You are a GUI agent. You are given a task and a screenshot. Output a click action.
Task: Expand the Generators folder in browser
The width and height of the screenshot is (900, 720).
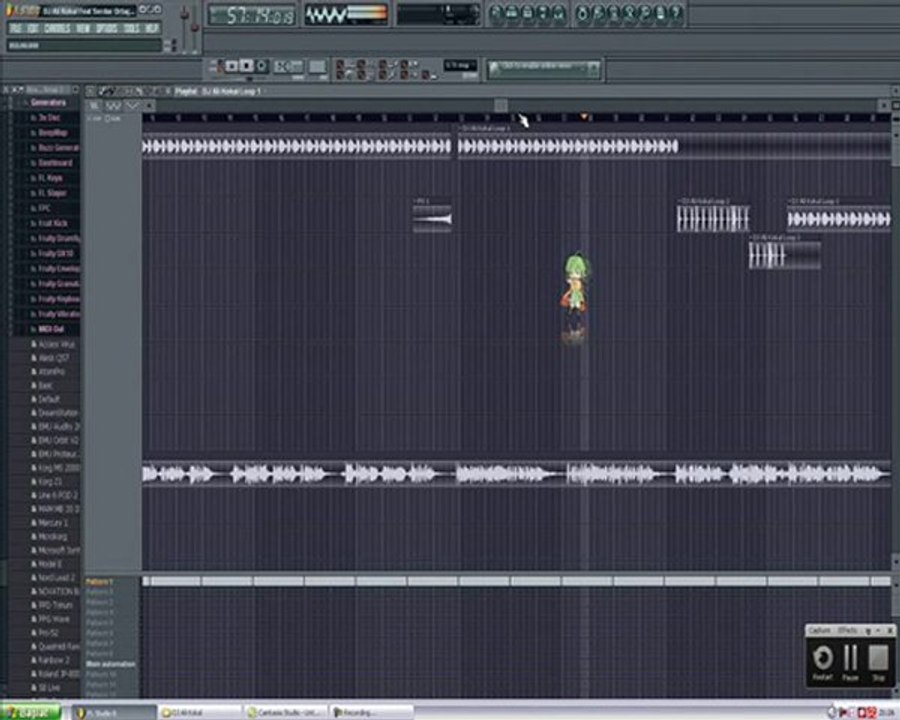pyautogui.click(x=48, y=103)
